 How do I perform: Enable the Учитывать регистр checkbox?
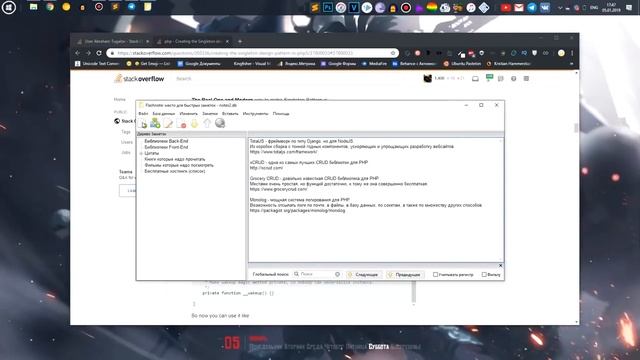[435, 275]
